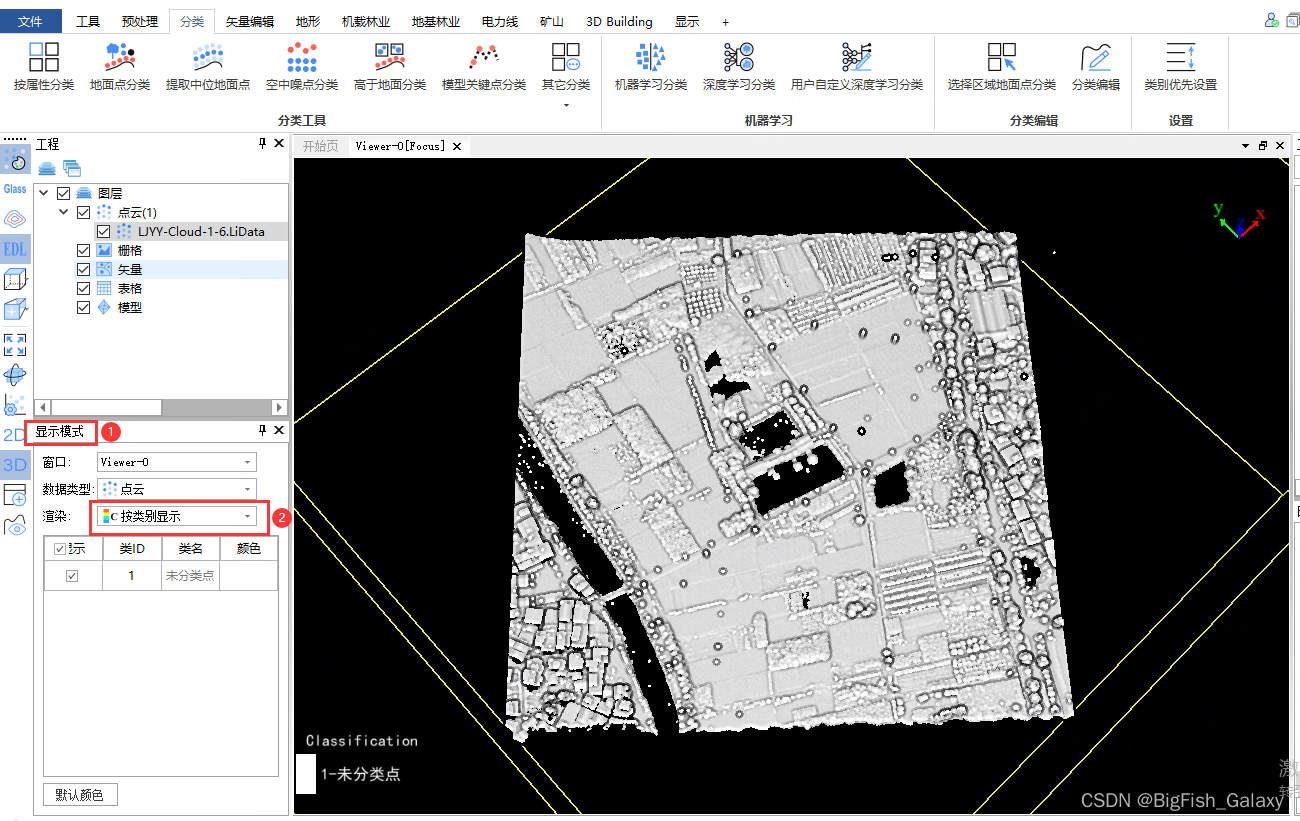The image size is (1300, 821).
Task: Pin the 显示模式 panel
Action: point(262,430)
